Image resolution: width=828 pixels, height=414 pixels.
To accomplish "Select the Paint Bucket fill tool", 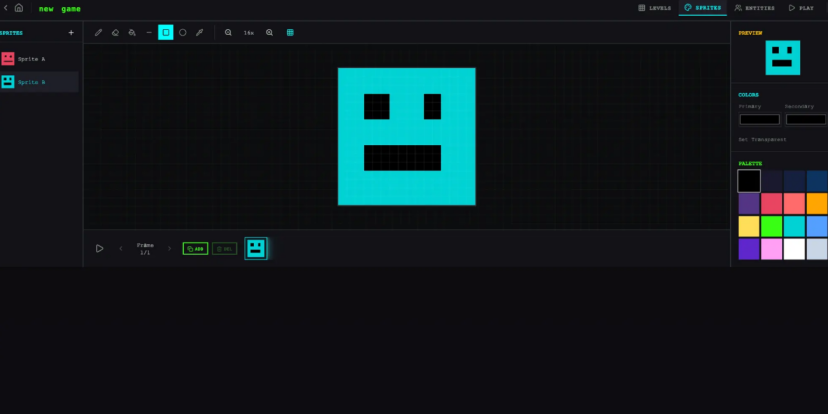I will tap(132, 32).
